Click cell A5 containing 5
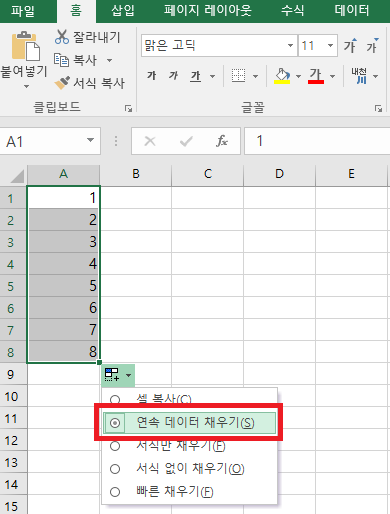 coord(63,286)
